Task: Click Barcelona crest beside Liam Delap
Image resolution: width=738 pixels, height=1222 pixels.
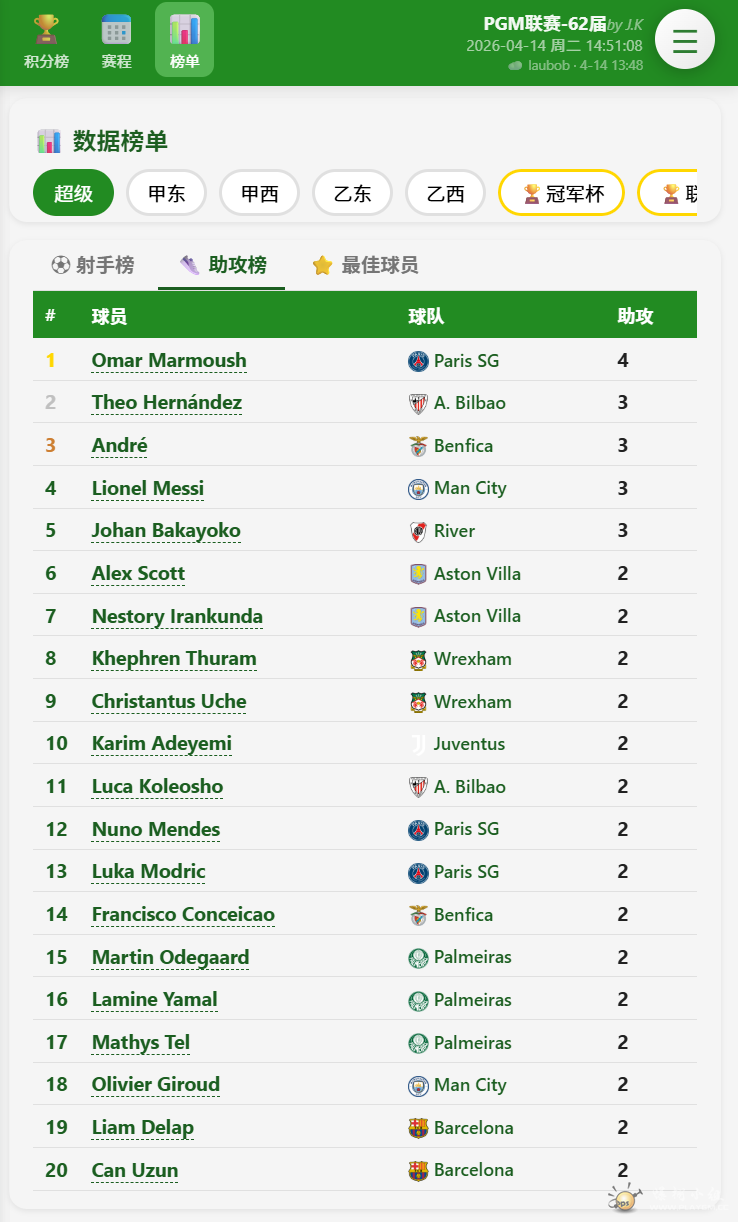Action: click(418, 1128)
